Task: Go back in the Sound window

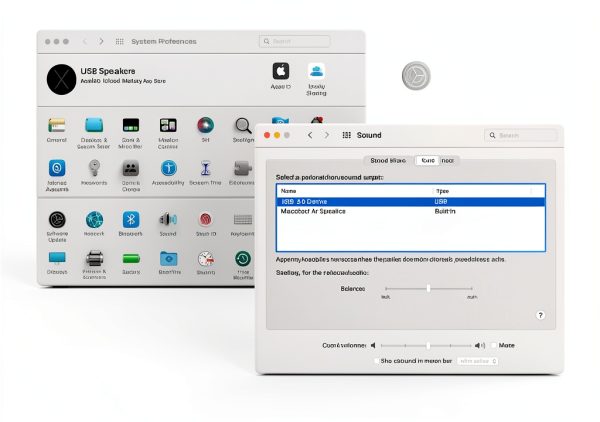Action: coord(310,135)
